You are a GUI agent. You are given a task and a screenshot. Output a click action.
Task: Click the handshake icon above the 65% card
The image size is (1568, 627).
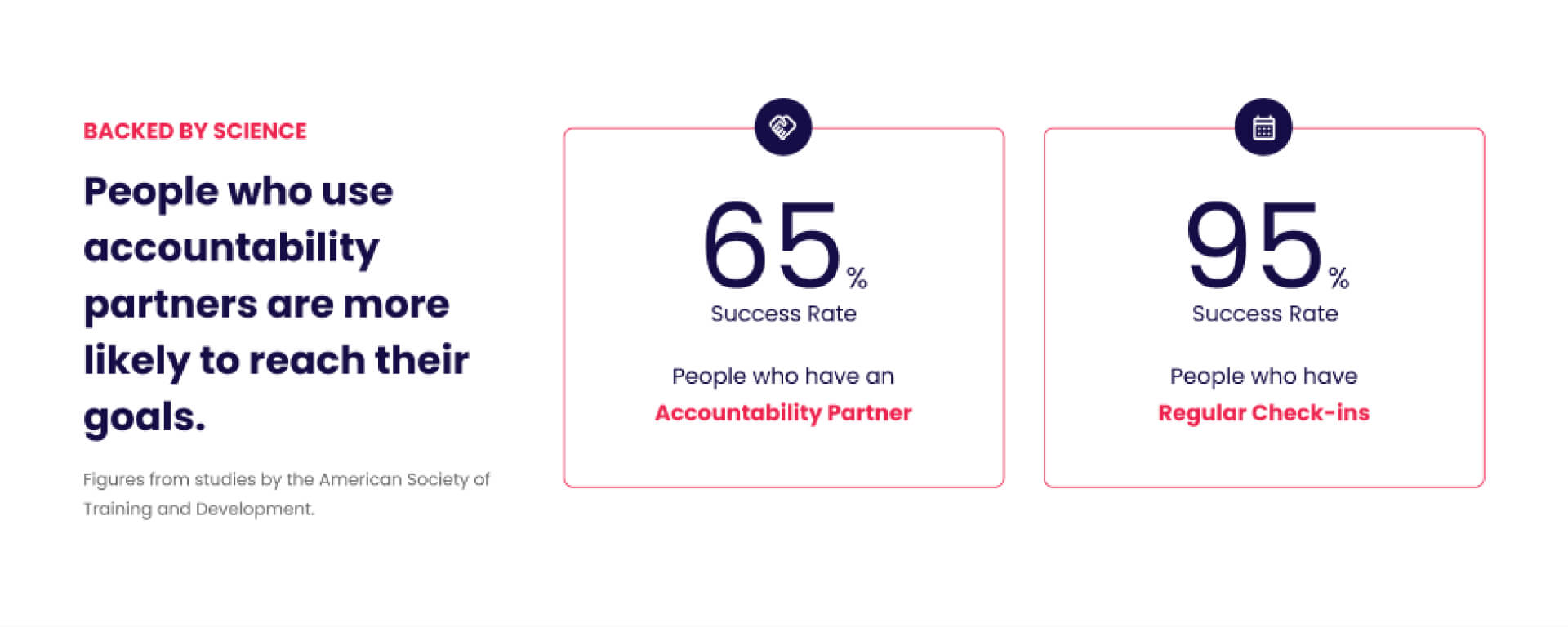point(783,127)
